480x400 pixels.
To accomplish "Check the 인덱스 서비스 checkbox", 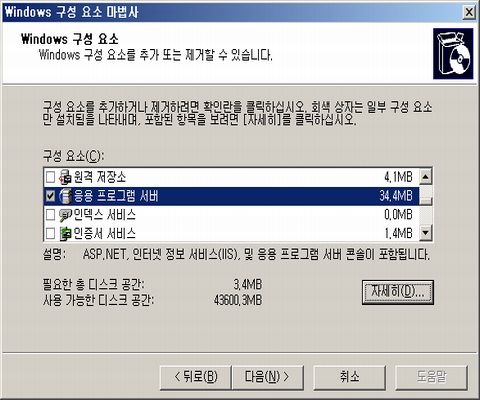I will [x=50, y=215].
